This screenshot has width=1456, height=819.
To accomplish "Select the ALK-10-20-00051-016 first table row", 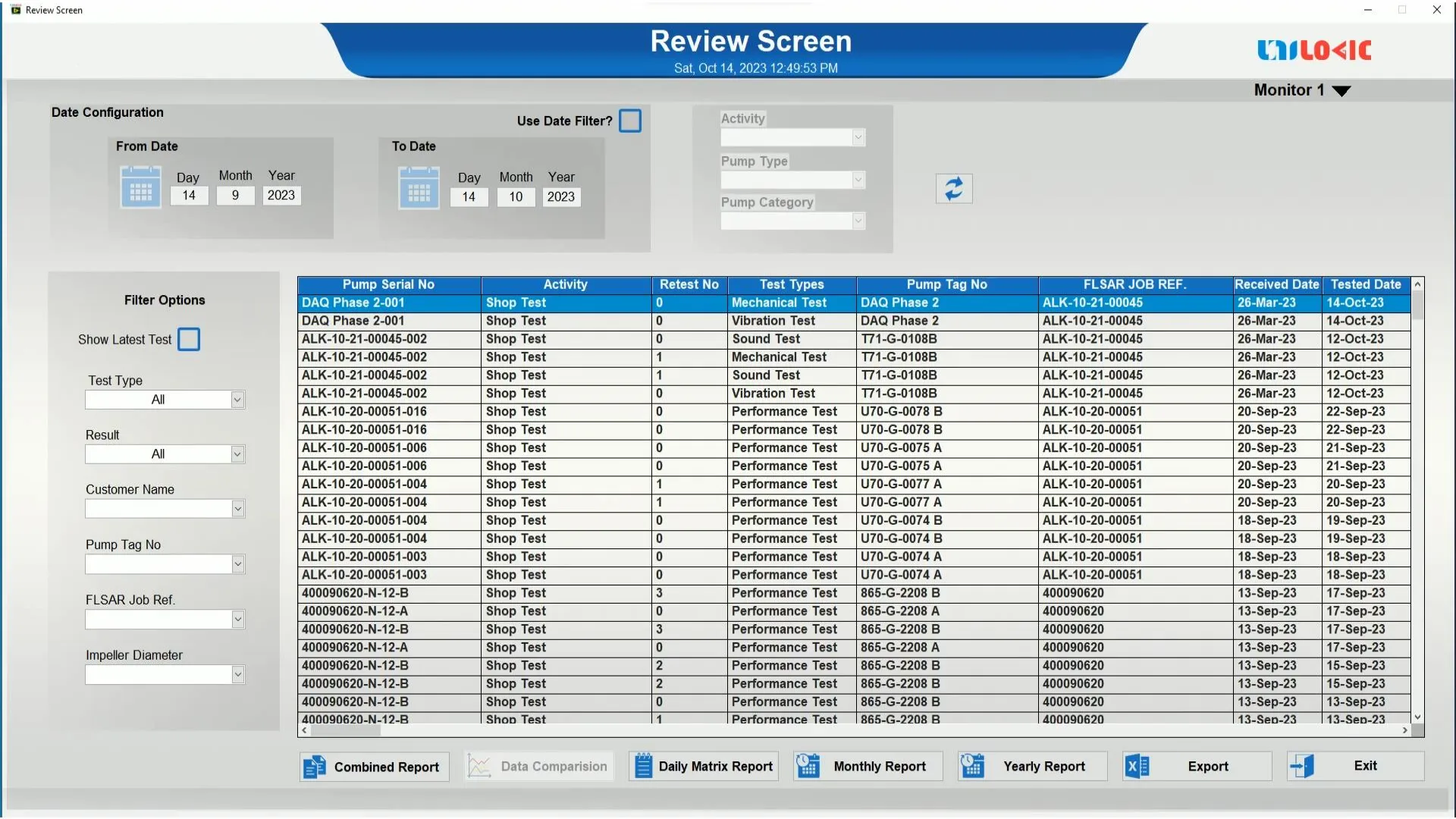I will (x=364, y=412).
